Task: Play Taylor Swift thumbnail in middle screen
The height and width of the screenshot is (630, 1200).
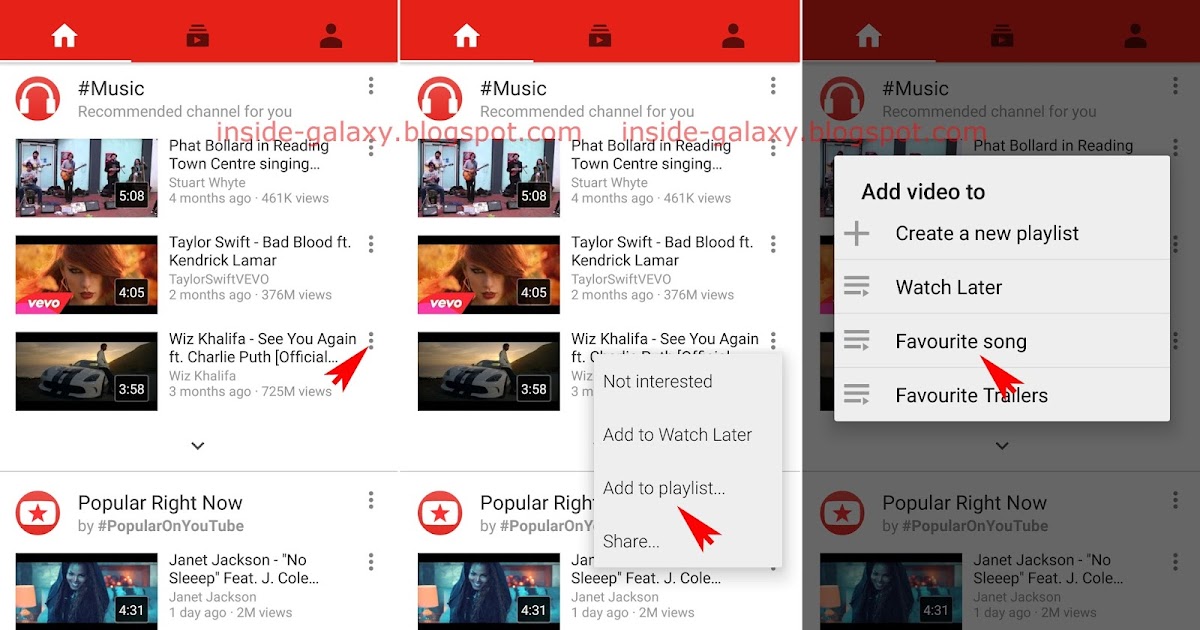Action: coord(489,274)
